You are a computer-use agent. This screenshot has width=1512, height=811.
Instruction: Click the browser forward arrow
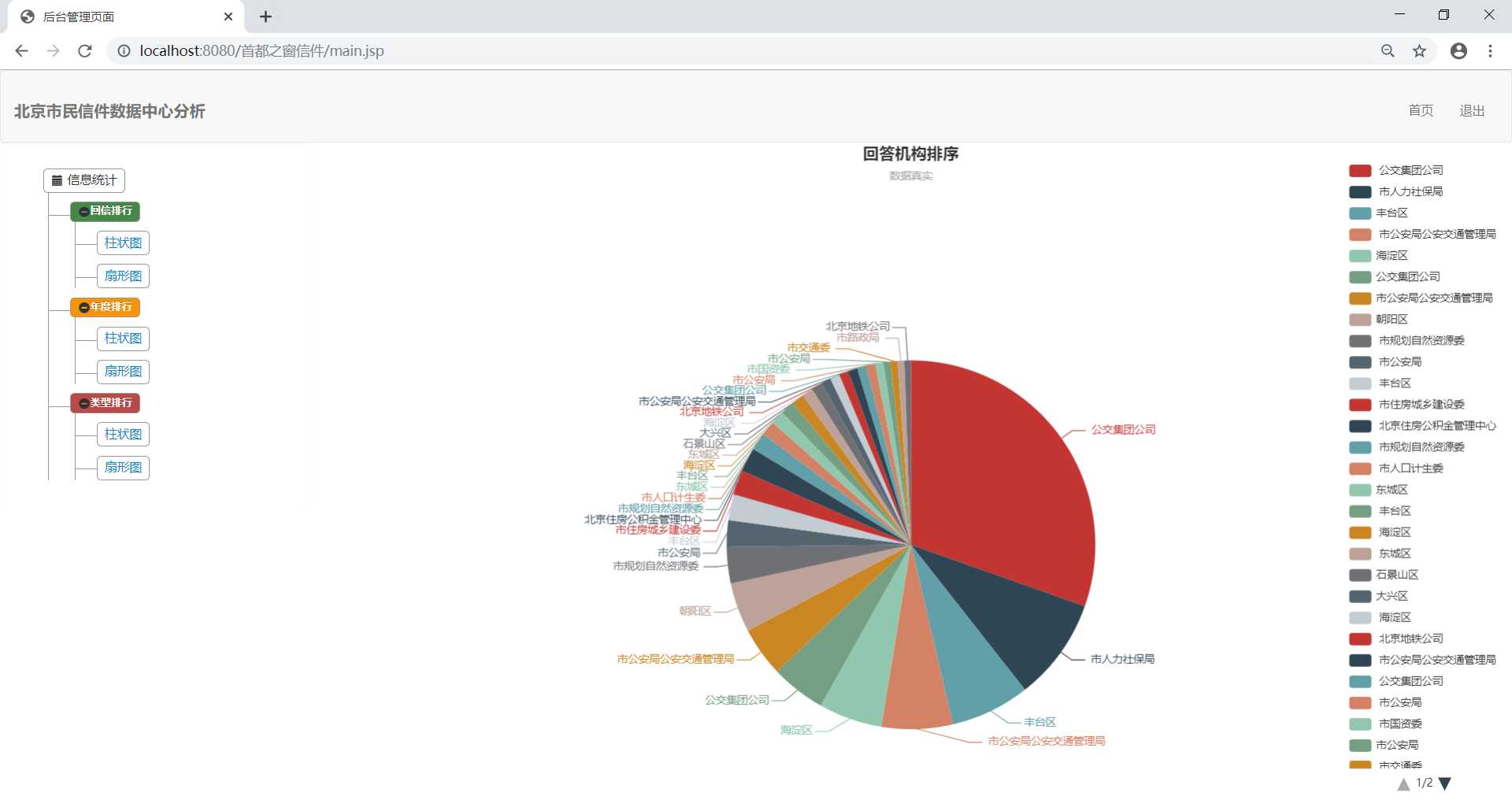(53, 50)
